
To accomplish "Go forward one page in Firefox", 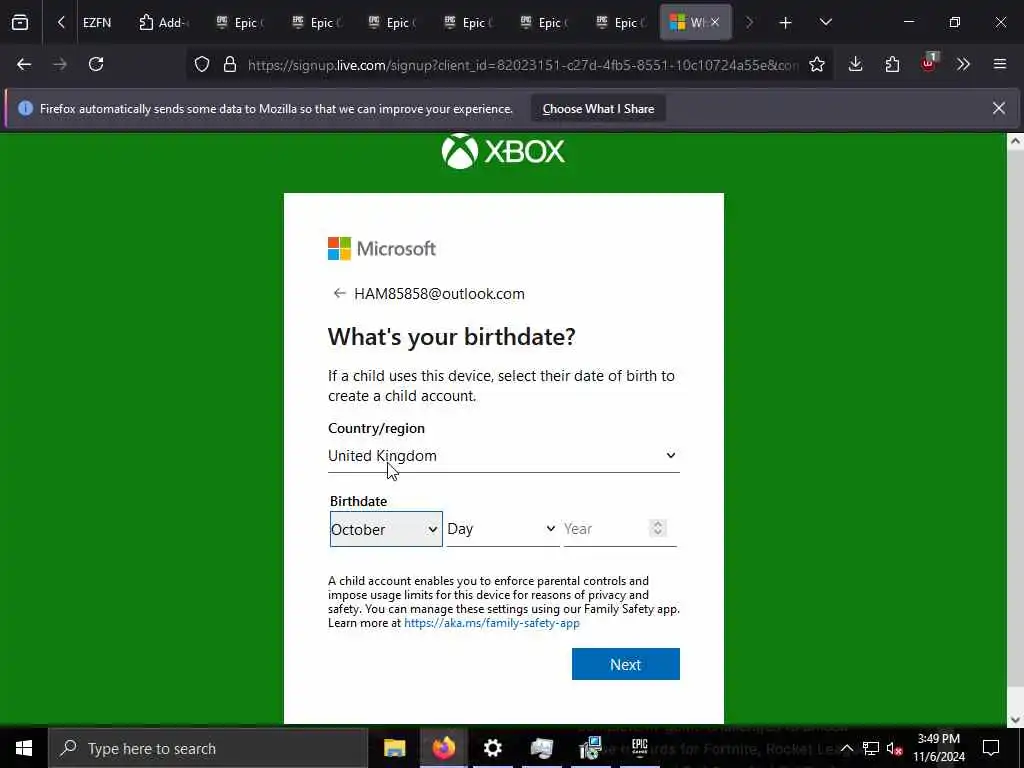I will pyautogui.click(x=60, y=64).
